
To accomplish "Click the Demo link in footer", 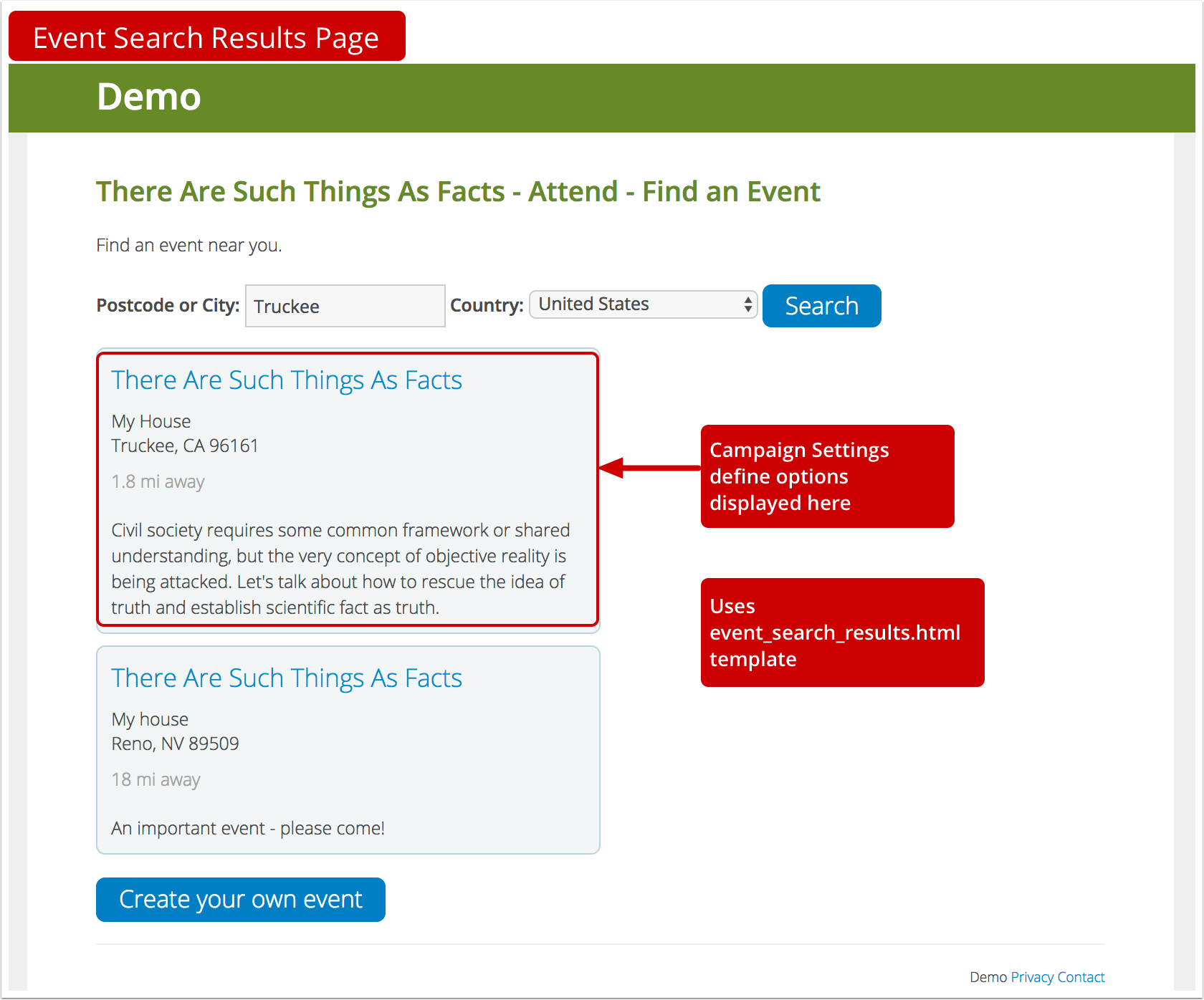I will coord(988,976).
